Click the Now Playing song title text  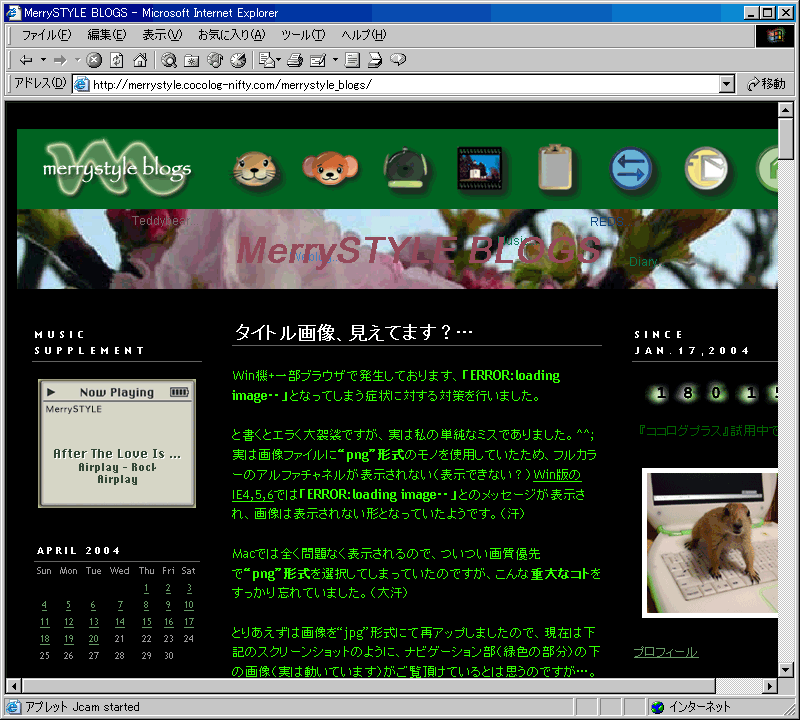117,454
